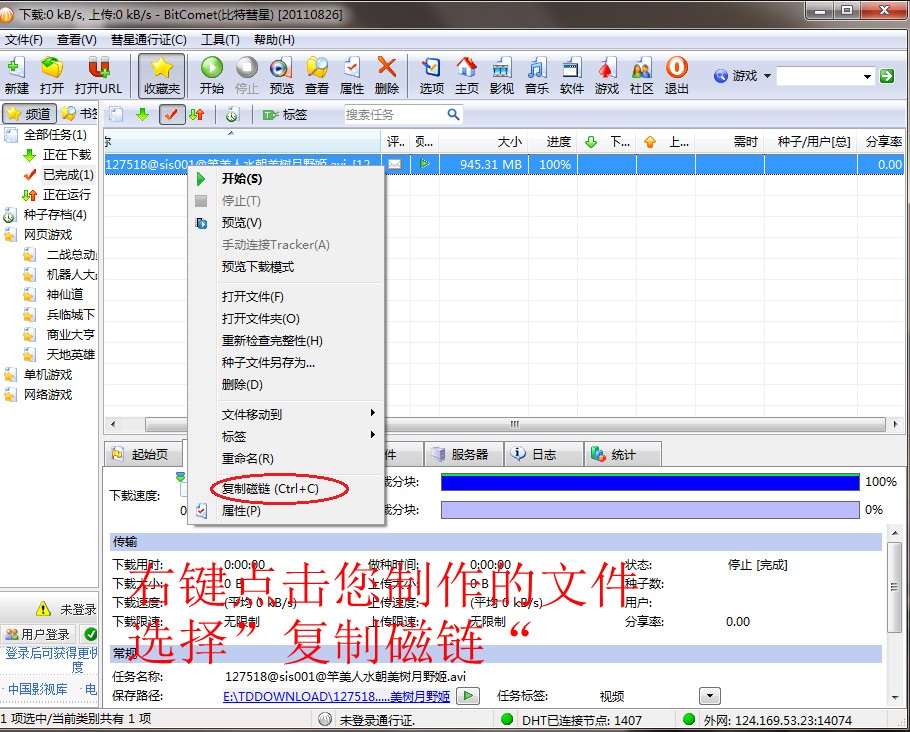Toggle the running tasks filter arrows button
This screenshot has height=732, width=910.
click(x=197, y=114)
